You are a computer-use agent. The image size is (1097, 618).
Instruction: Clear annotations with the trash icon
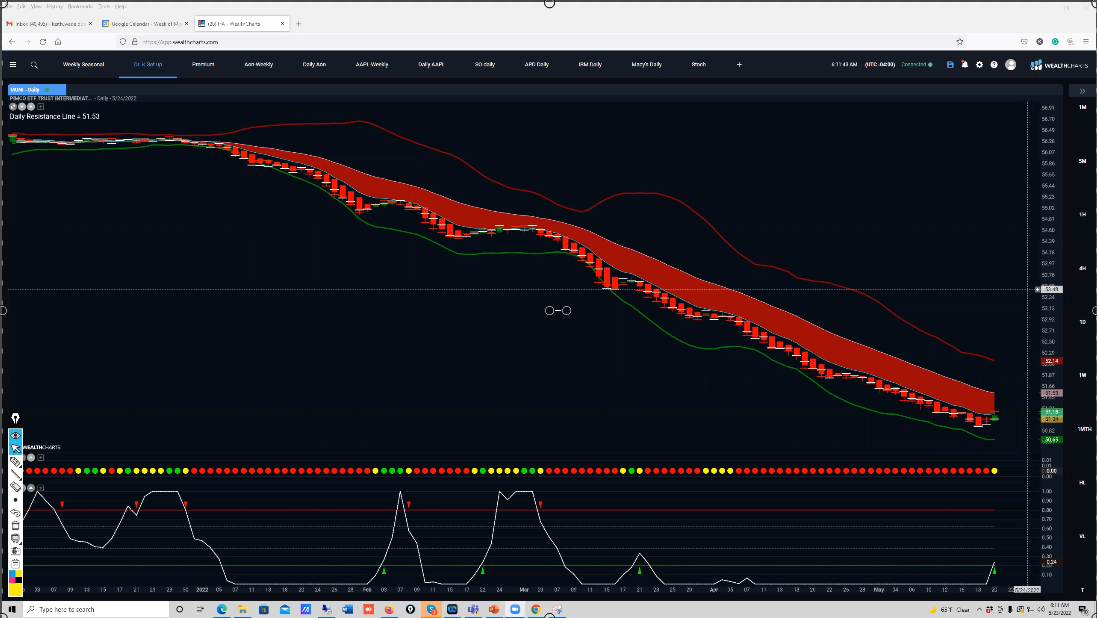point(15,525)
